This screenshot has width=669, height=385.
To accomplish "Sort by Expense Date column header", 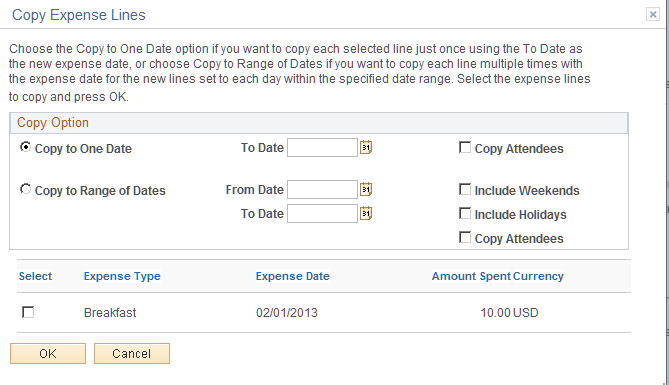I will (293, 276).
